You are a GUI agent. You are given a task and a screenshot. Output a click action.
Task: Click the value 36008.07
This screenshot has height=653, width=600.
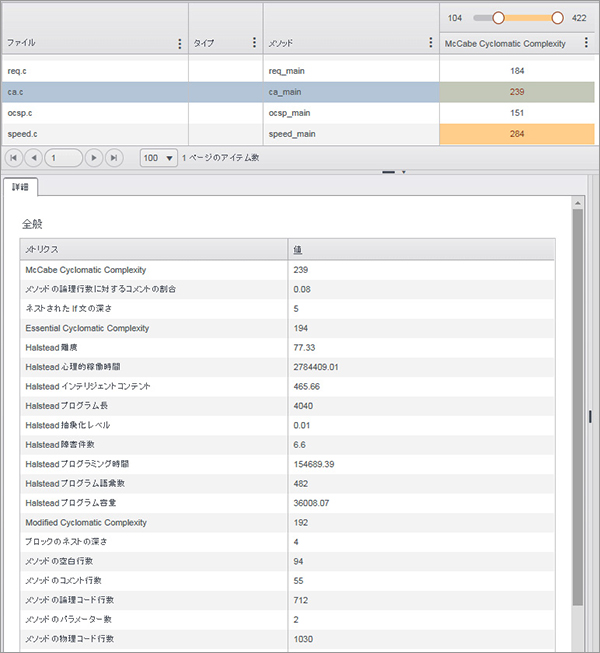tap(311, 503)
